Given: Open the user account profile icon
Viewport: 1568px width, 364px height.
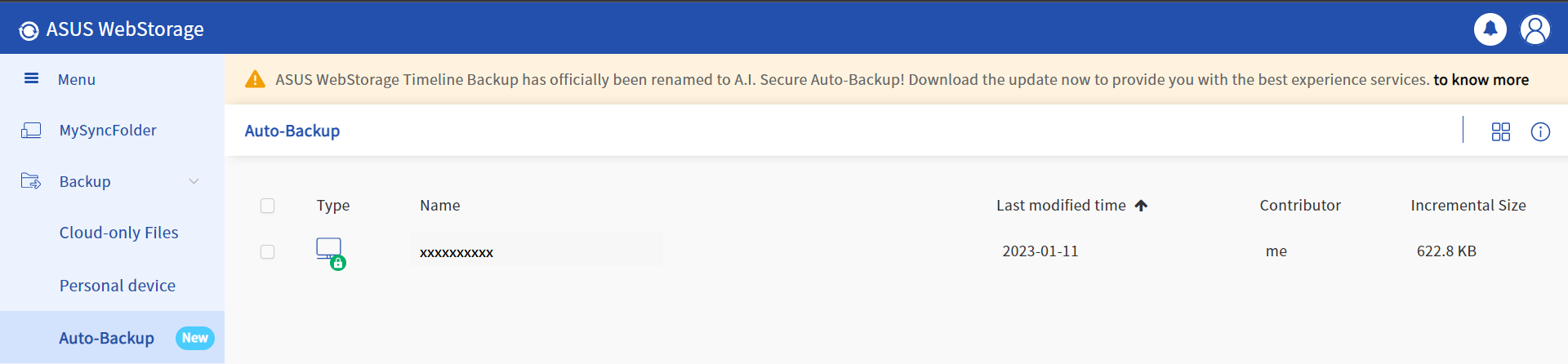Looking at the screenshot, I should pyautogui.click(x=1535, y=29).
